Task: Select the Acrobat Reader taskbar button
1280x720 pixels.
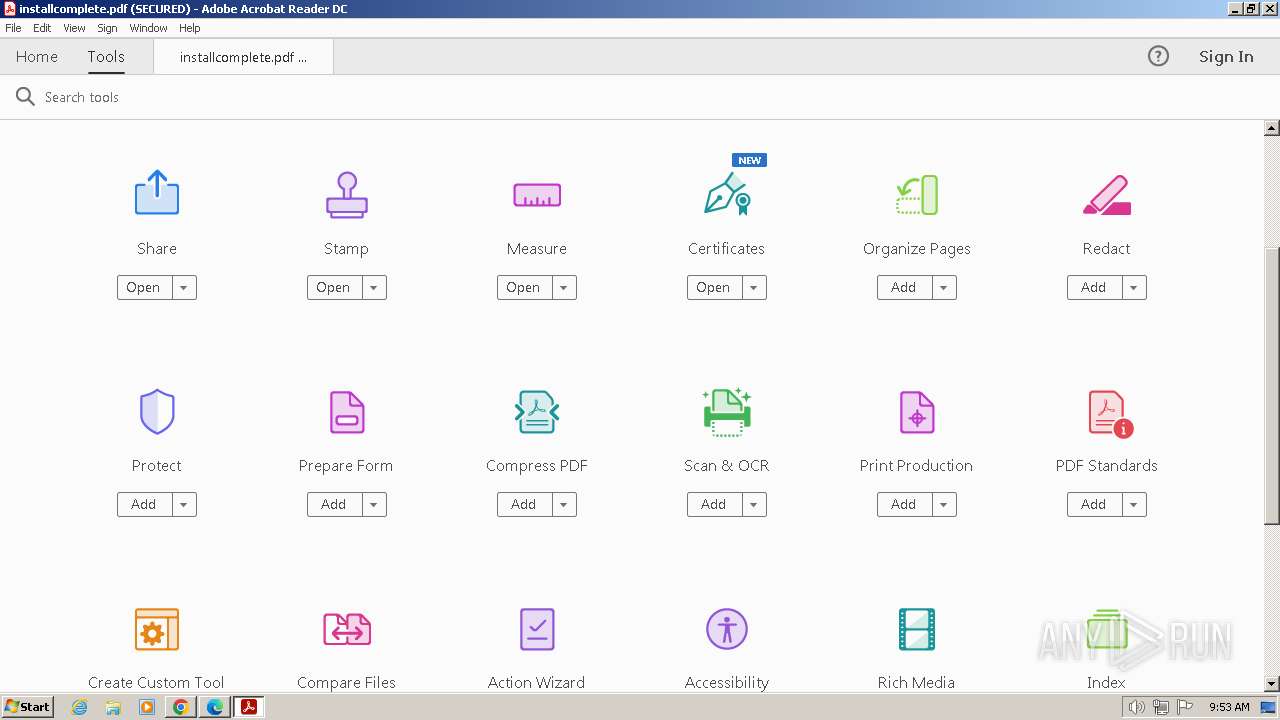Action: coord(249,707)
